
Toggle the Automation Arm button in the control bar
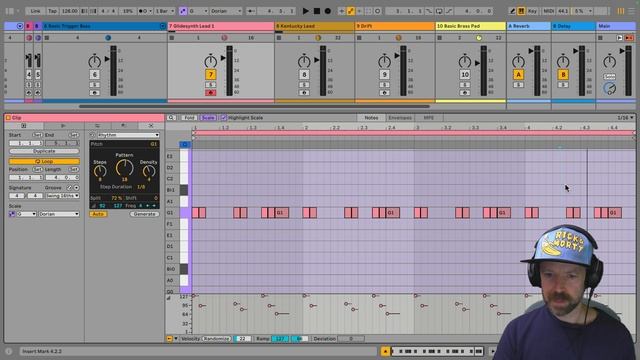pos(350,11)
